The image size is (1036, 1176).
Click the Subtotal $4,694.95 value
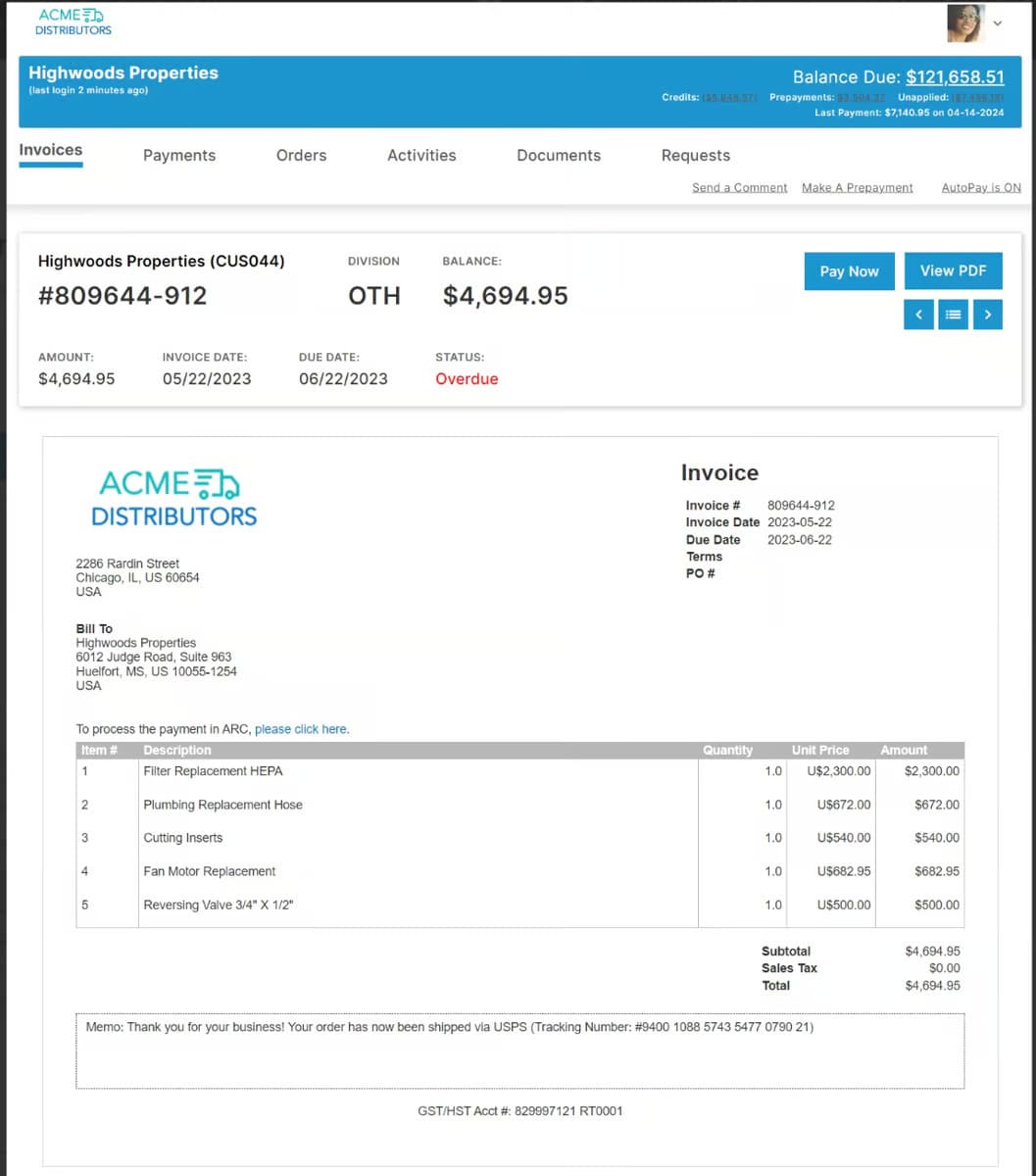pos(932,951)
